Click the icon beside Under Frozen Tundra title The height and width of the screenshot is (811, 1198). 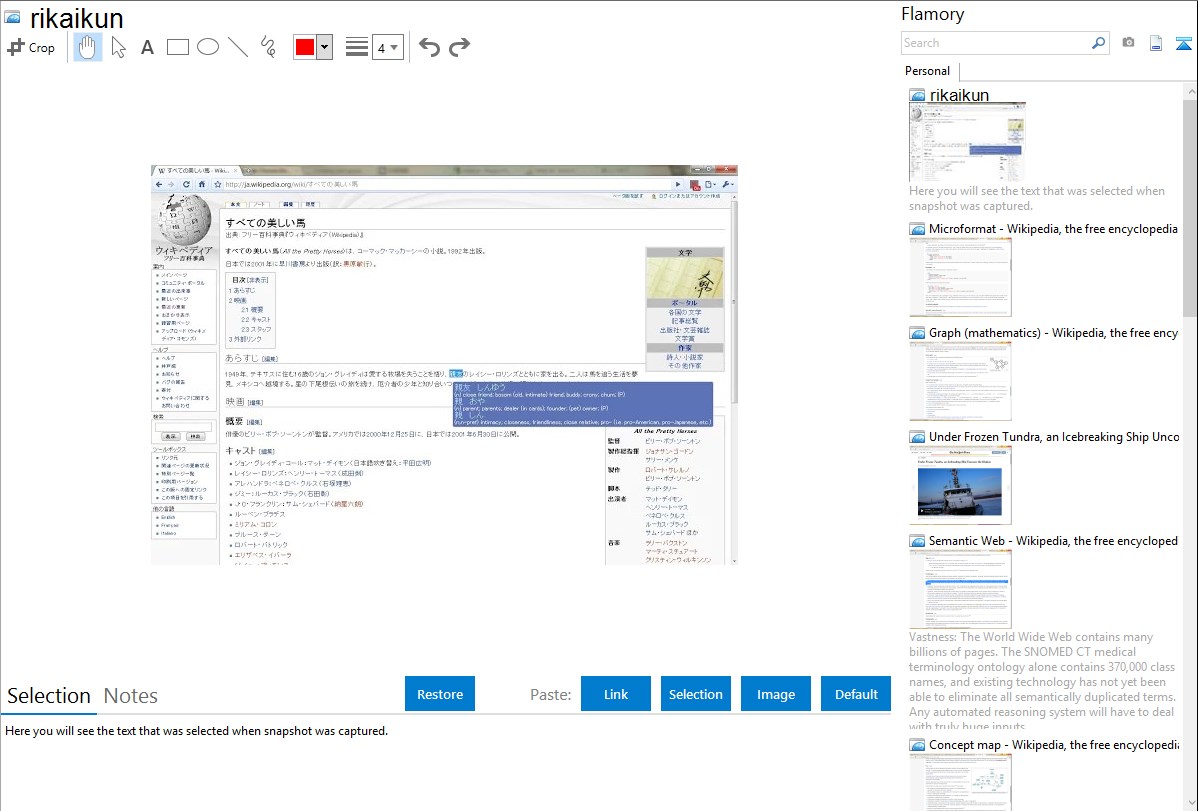pyautogui.click(x=917, y=437)
